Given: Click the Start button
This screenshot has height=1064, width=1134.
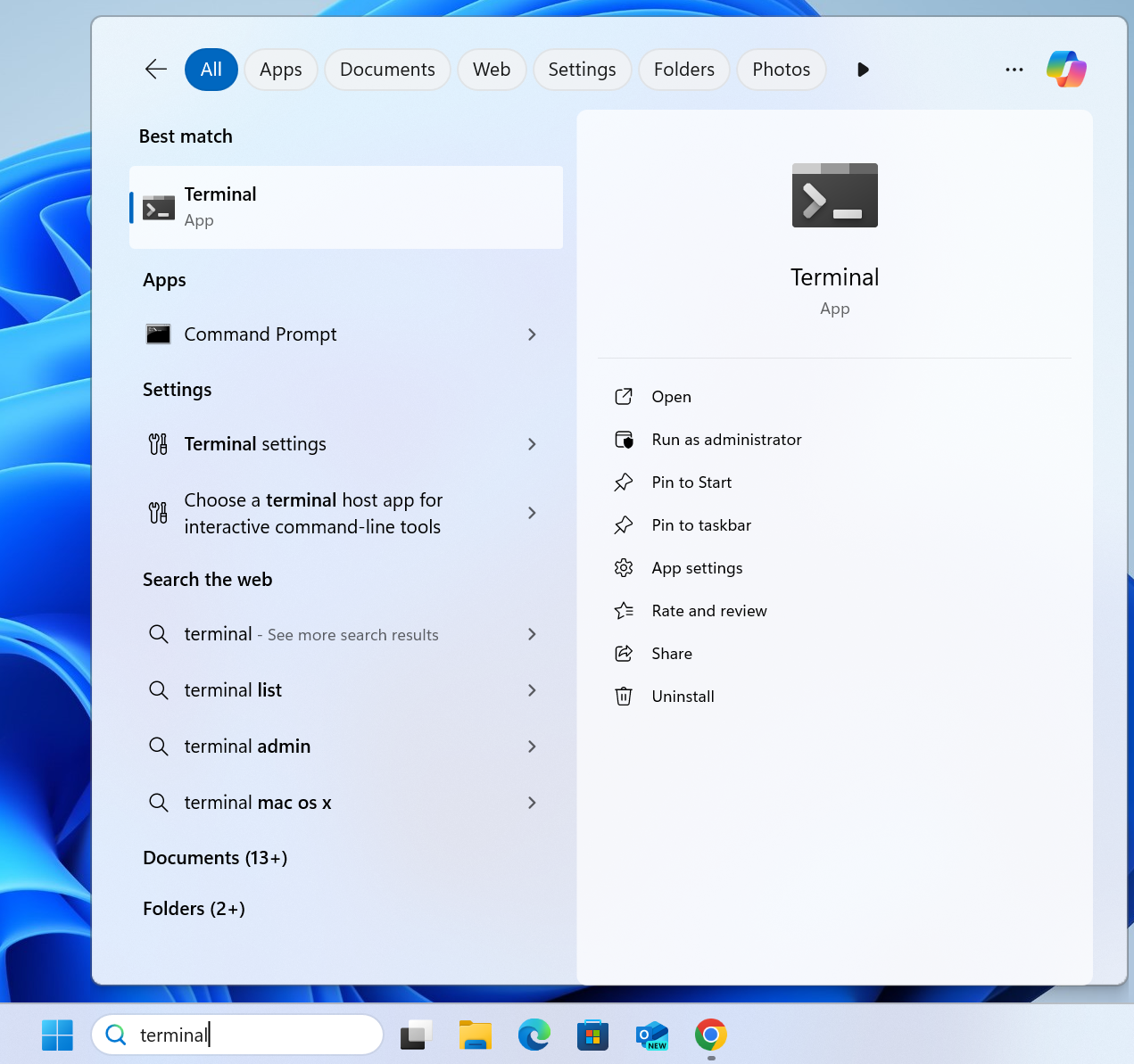Looking at the screenshot, I should 57,1035.
